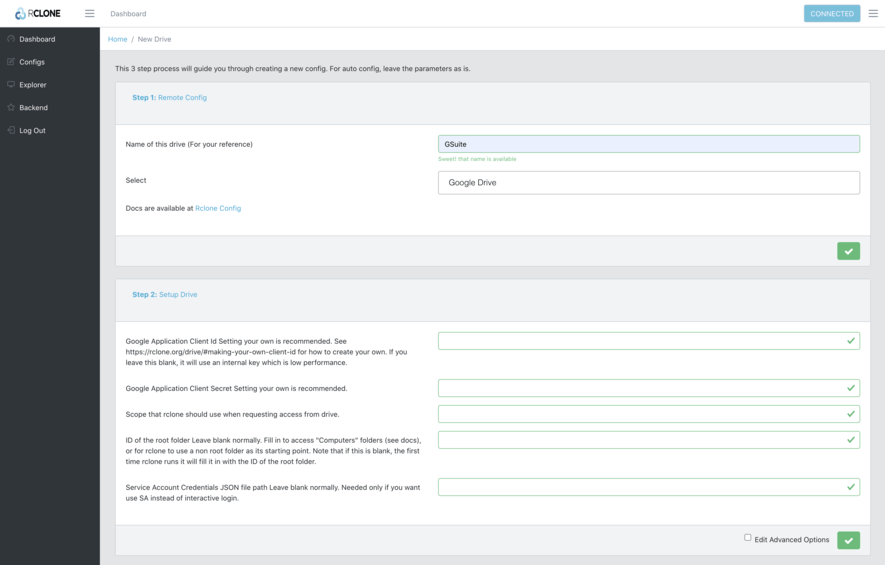Click the Rclone logo in header

[38, 14]
